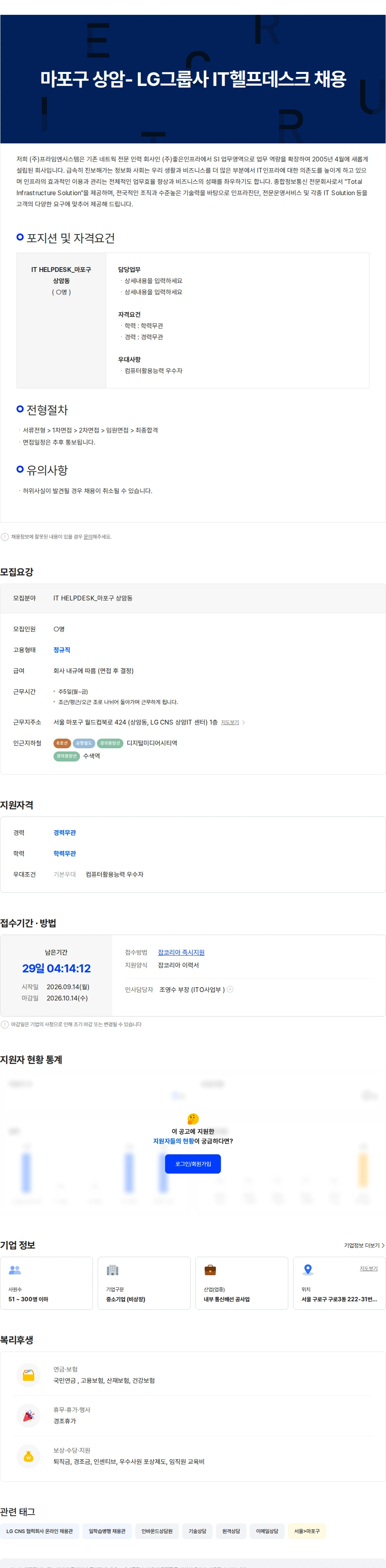The height and width of the screenshot is (1568, 386).
Task: Click 조영수 부장 (ITO사업부) contact name
Action: (x=192, y=990)
